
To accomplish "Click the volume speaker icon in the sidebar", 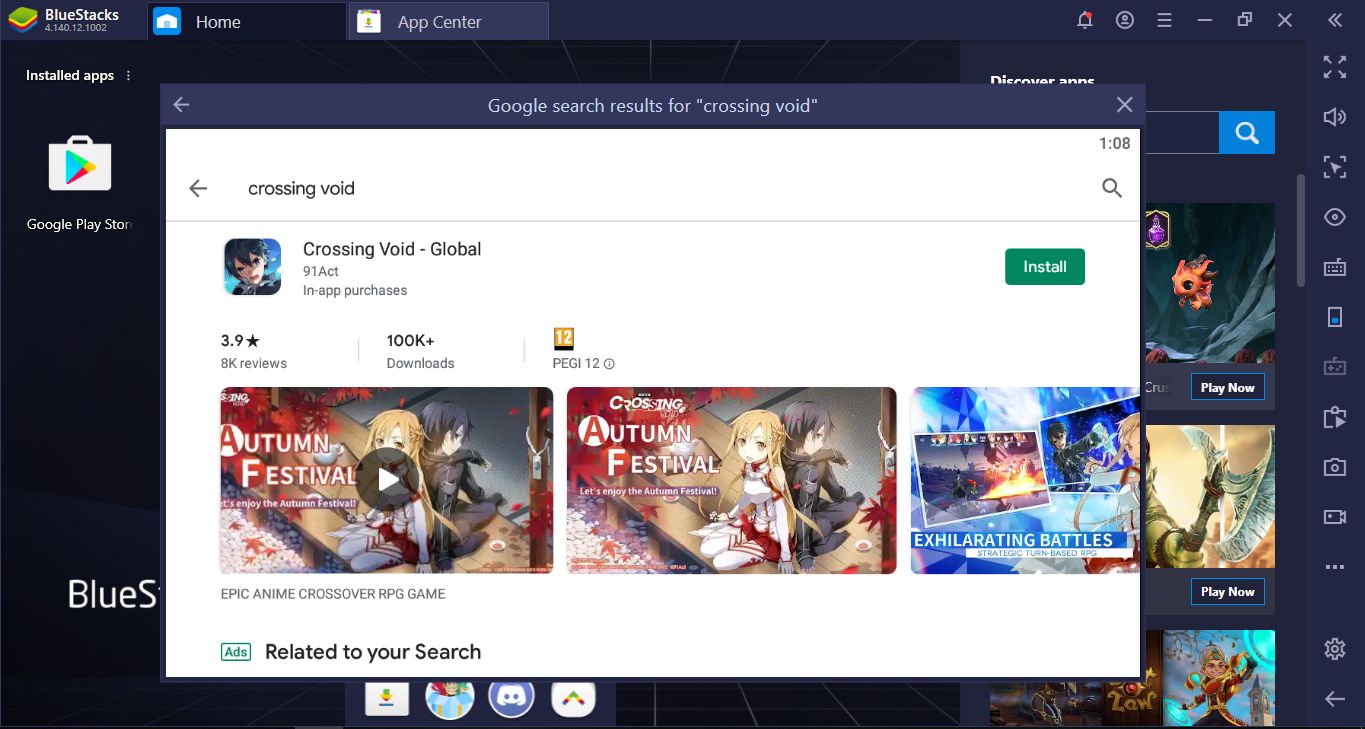I will 1335,117.
